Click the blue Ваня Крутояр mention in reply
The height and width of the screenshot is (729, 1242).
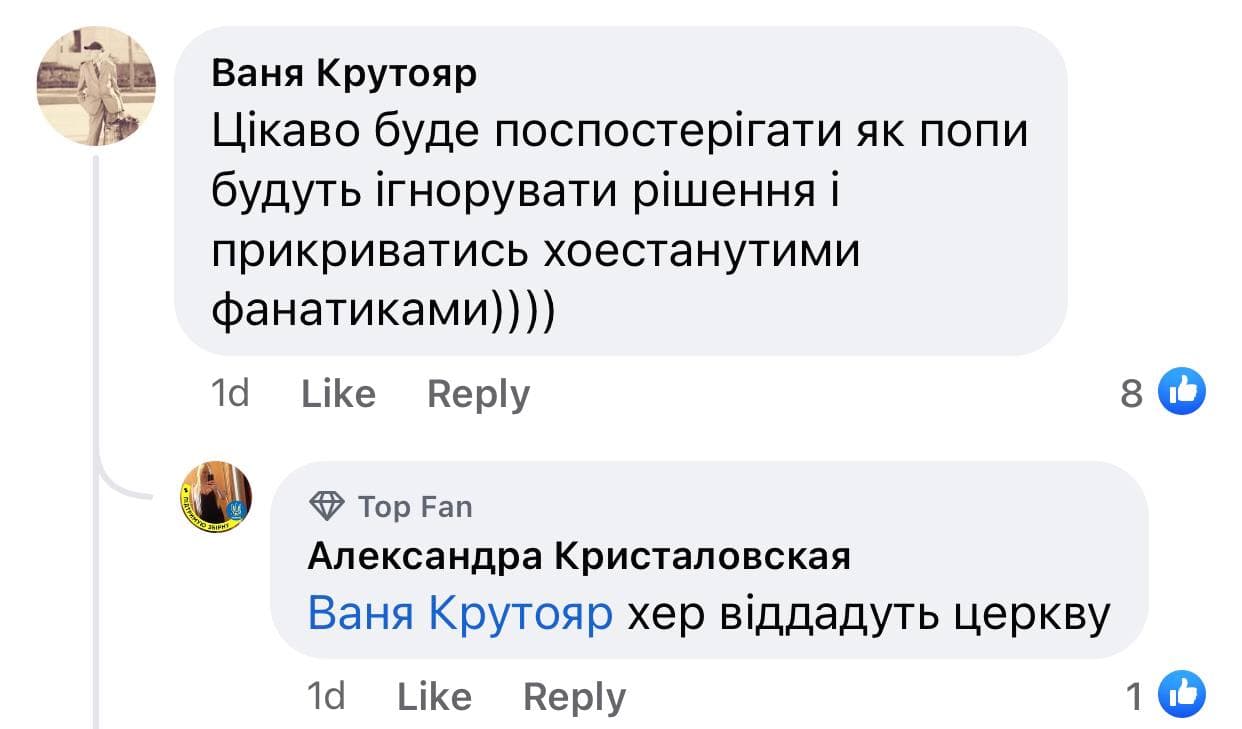click(460, 613)
